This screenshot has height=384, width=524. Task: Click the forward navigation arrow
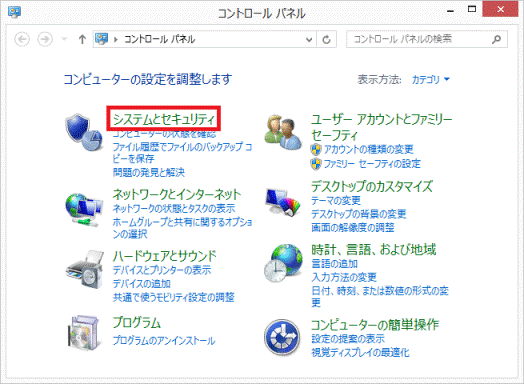coord(45,39)
